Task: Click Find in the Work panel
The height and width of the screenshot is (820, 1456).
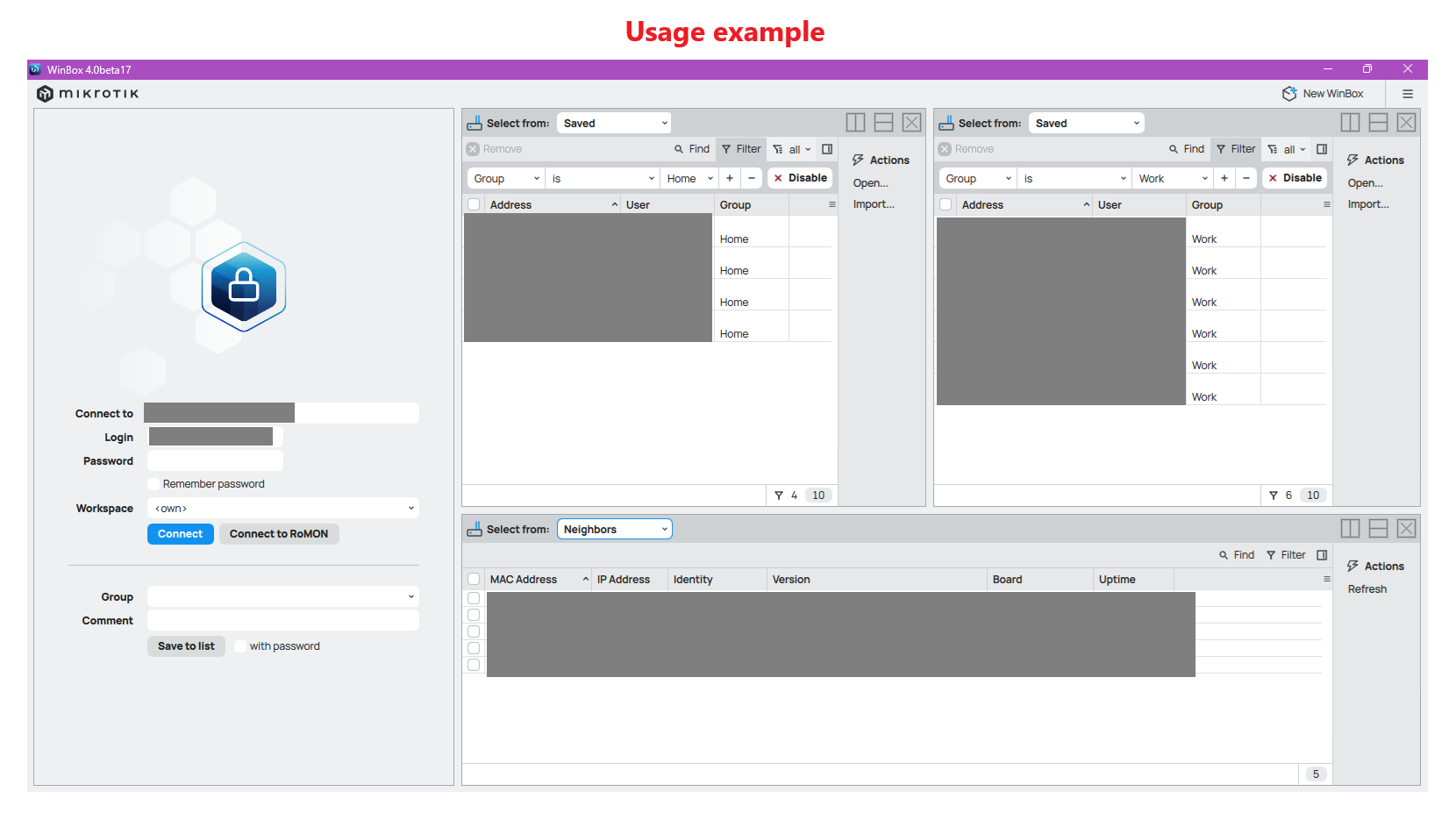Action: (x=1187, y=149)
